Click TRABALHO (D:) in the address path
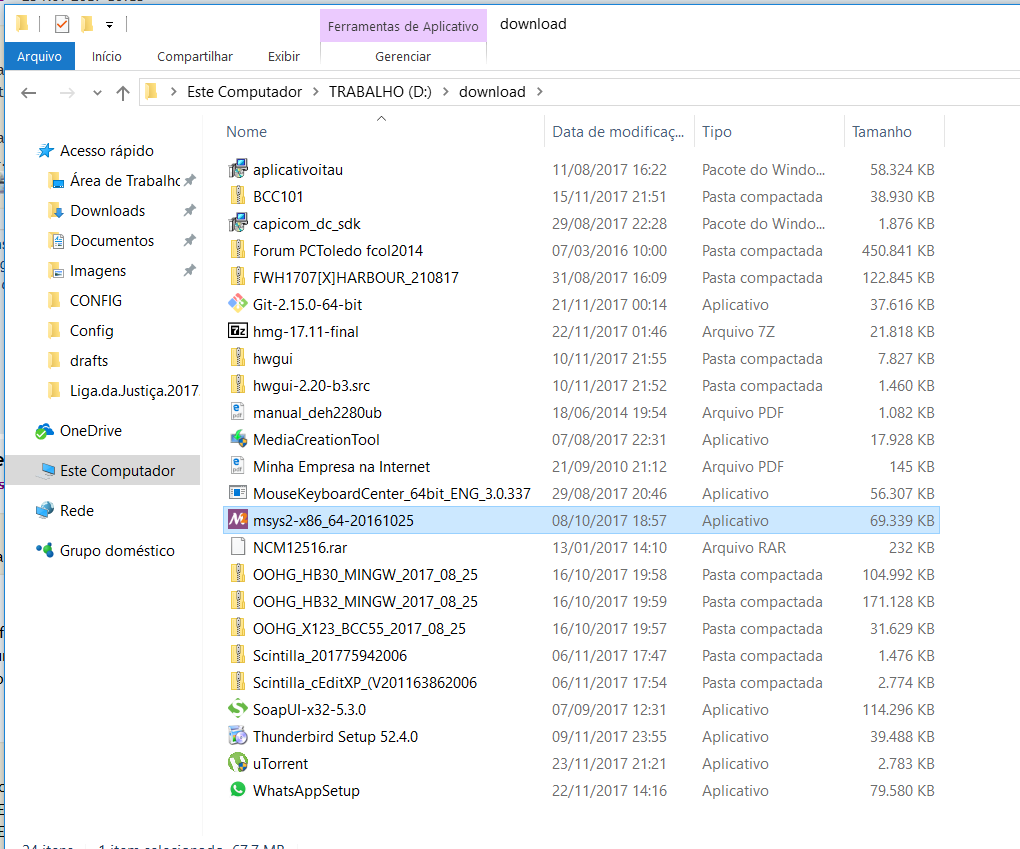 point(380,92)
